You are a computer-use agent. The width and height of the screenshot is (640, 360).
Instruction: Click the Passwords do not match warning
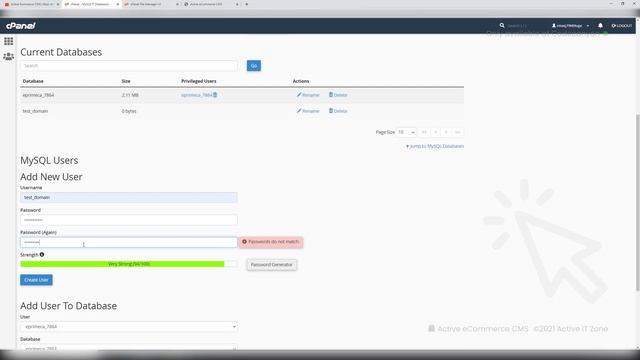(x=271, y=242)
